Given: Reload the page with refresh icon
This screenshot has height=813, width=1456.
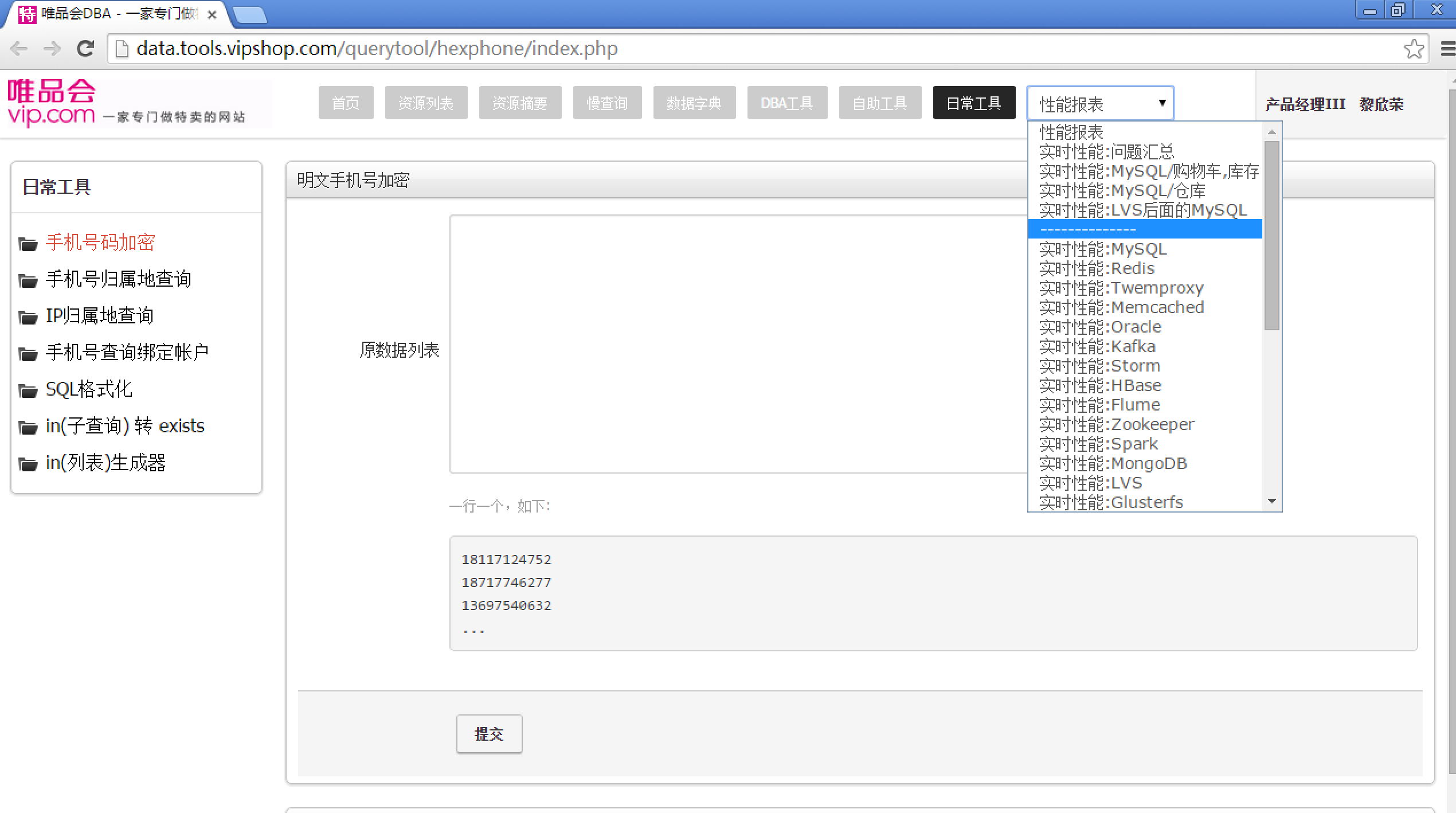Looking at the screenshot, I should [x=85, y=49].
